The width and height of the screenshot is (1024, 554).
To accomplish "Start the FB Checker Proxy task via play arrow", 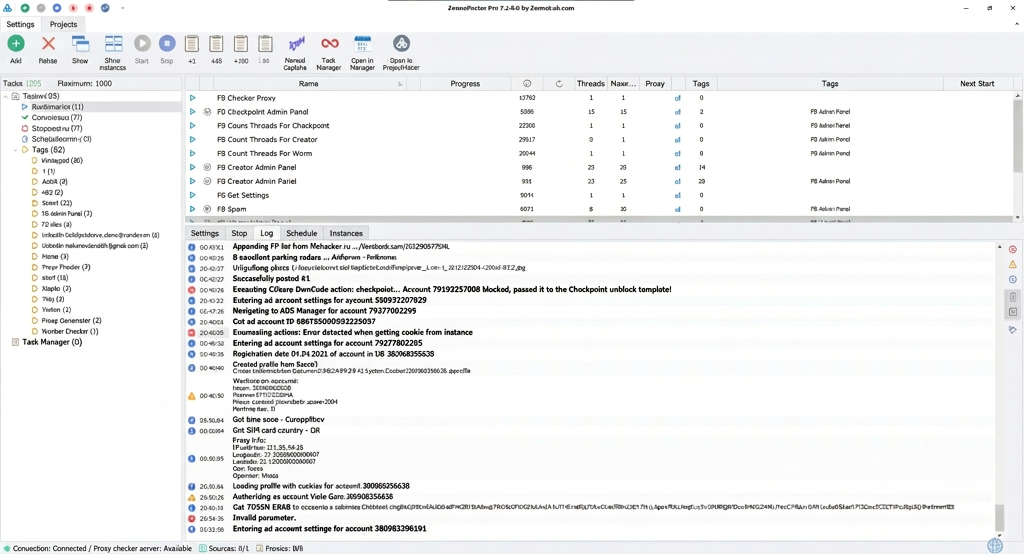I will tap(193, 98).
